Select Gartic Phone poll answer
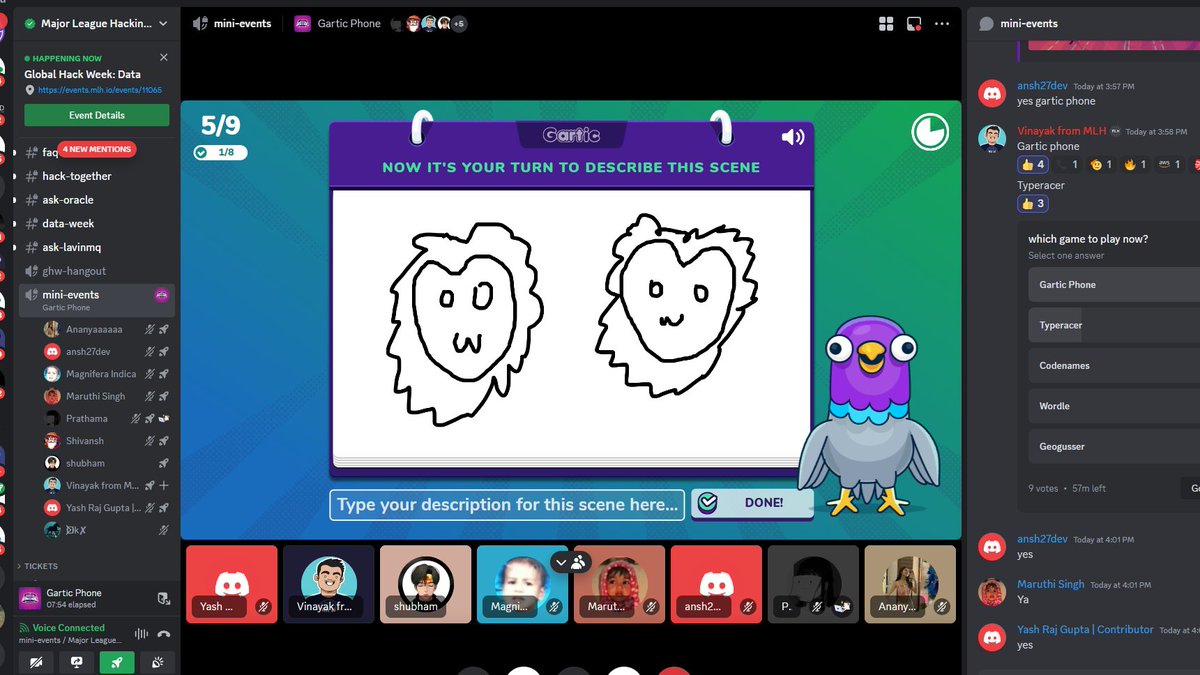 pyautogui.click(x=1114, y=285)
